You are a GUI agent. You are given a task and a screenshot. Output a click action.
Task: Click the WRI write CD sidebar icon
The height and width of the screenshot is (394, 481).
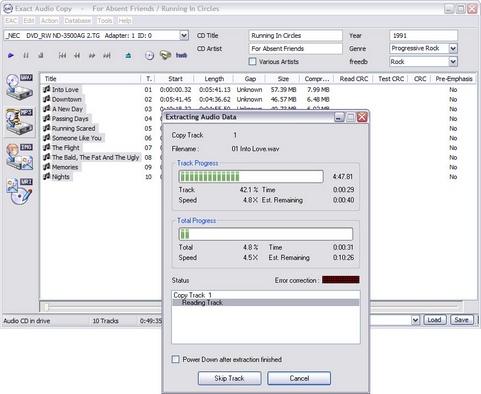click(x=20, y=191)
